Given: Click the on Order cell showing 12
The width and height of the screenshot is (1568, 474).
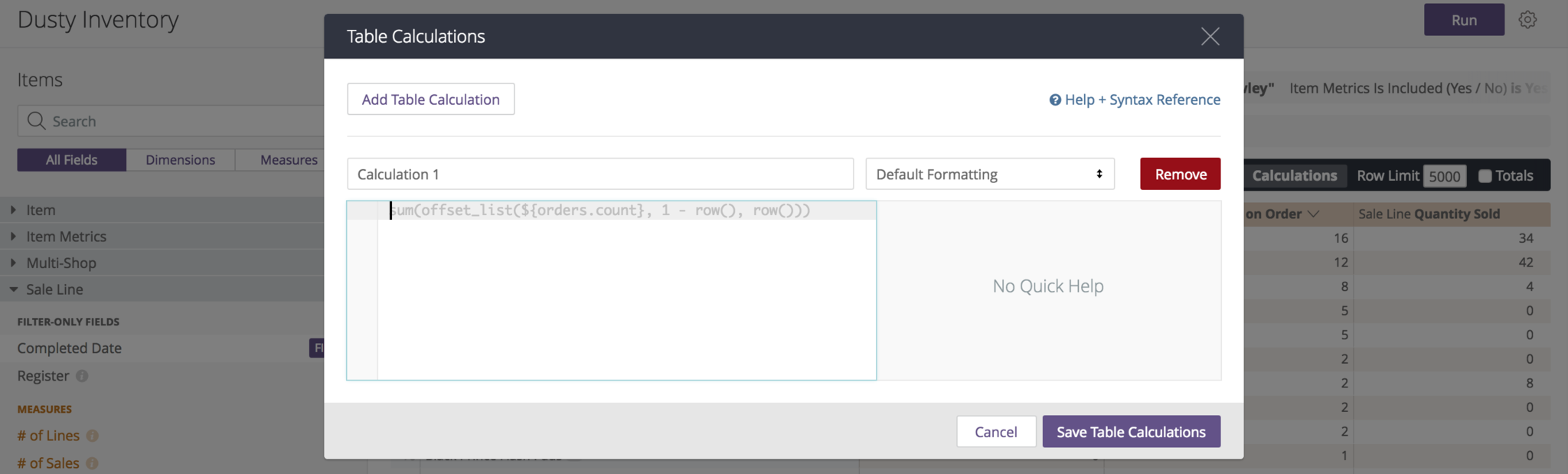Looking at the screenshot, I should (x=1341, y=262).
